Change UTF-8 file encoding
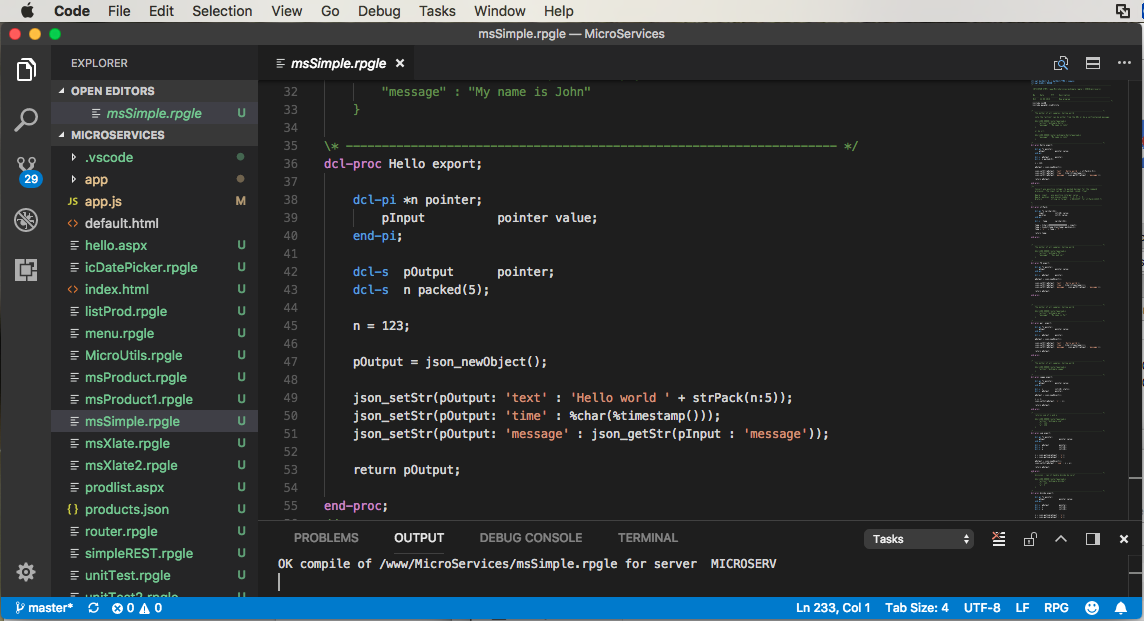 [x=982, y=608]
